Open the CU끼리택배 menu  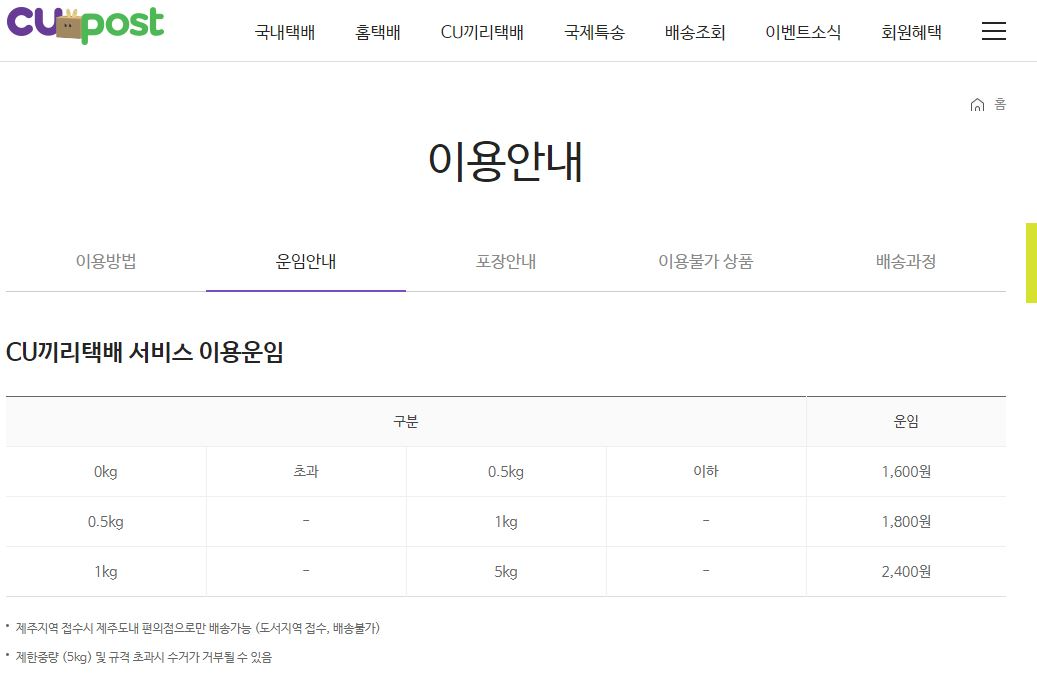point(482,32)
